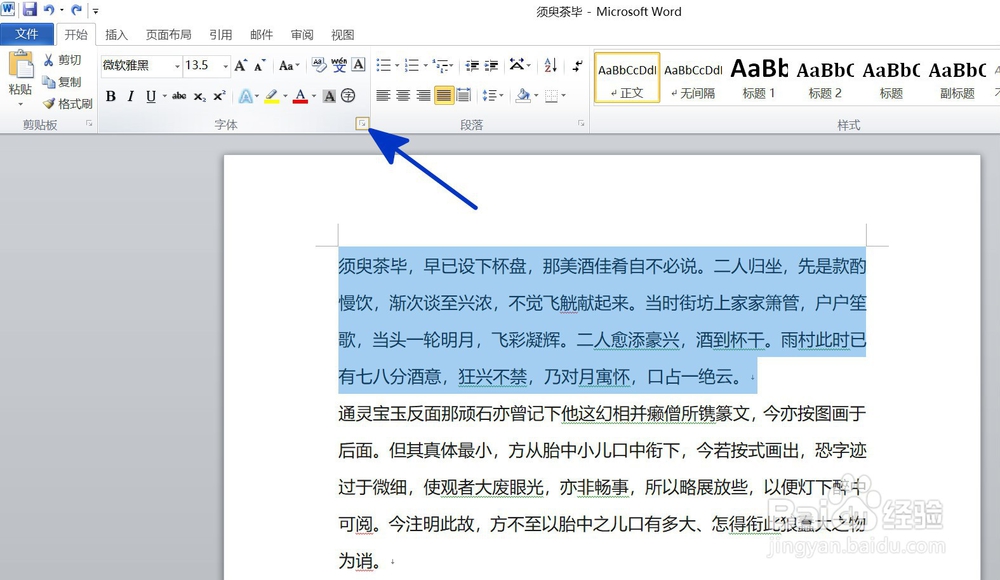The height and width of the screenshot is (580, 1000).
Task: Underline the highlighted text
Action: tap(150, 97)
